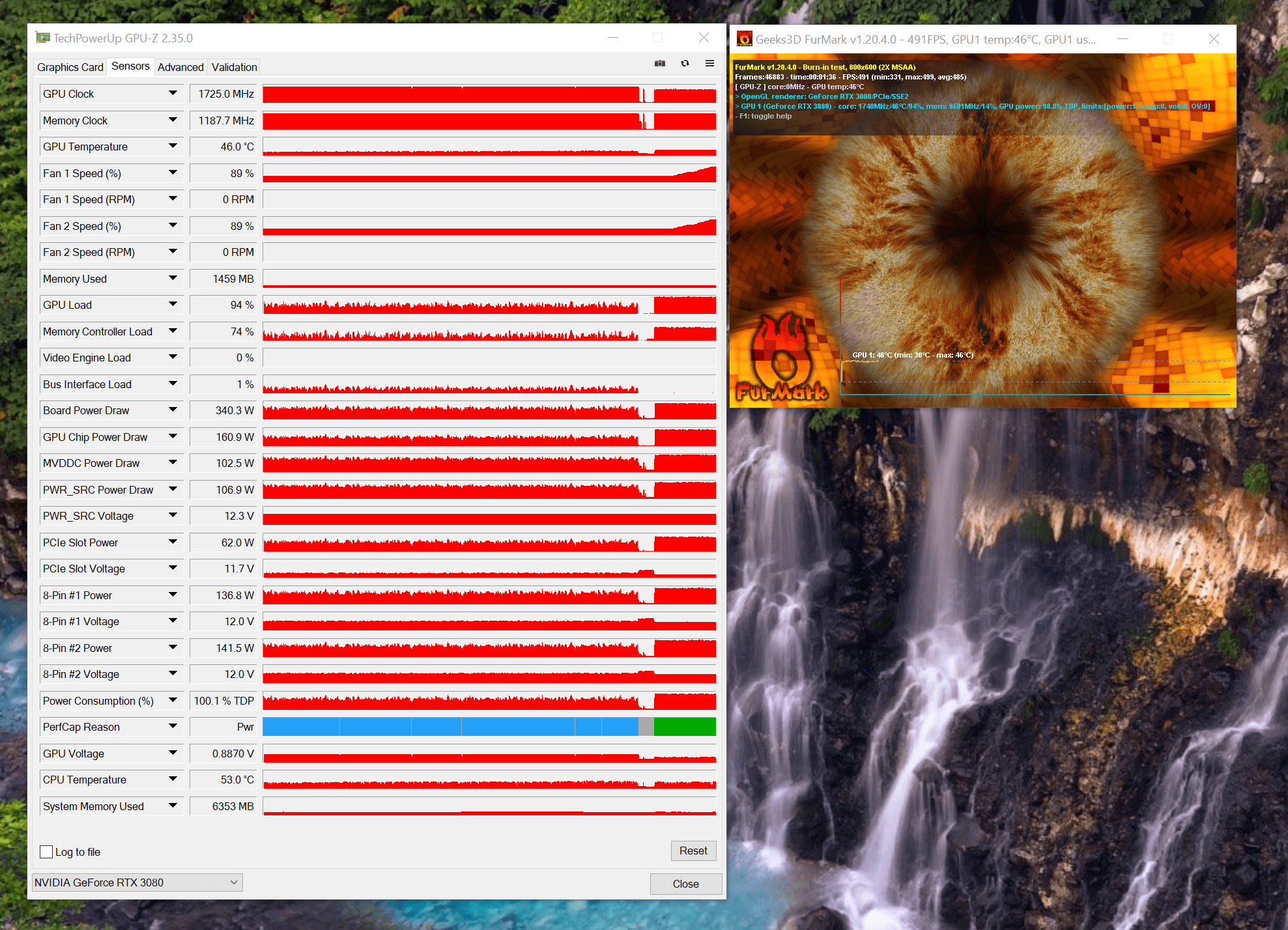Image resolution: width=1288 pixels, height=930 pixels.
Task: Close the FurMark window
Action: click(1214, 39)
